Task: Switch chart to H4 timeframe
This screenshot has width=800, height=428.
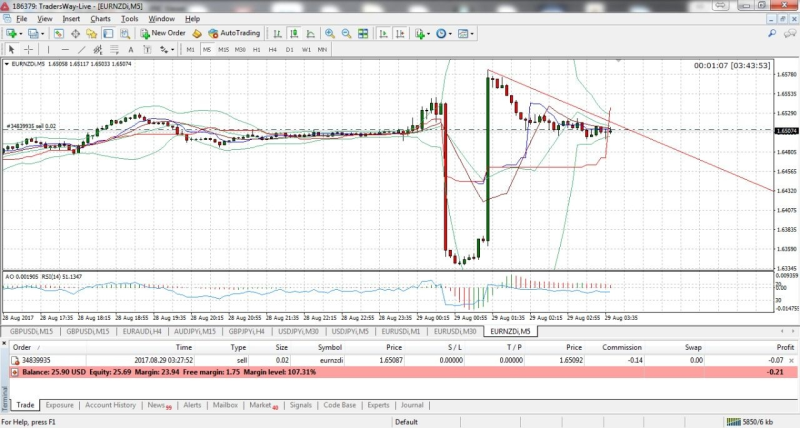Action: coord(273,49)
